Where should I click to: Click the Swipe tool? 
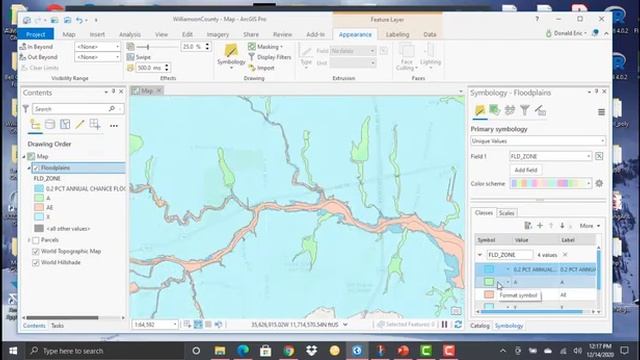point(139,57)
